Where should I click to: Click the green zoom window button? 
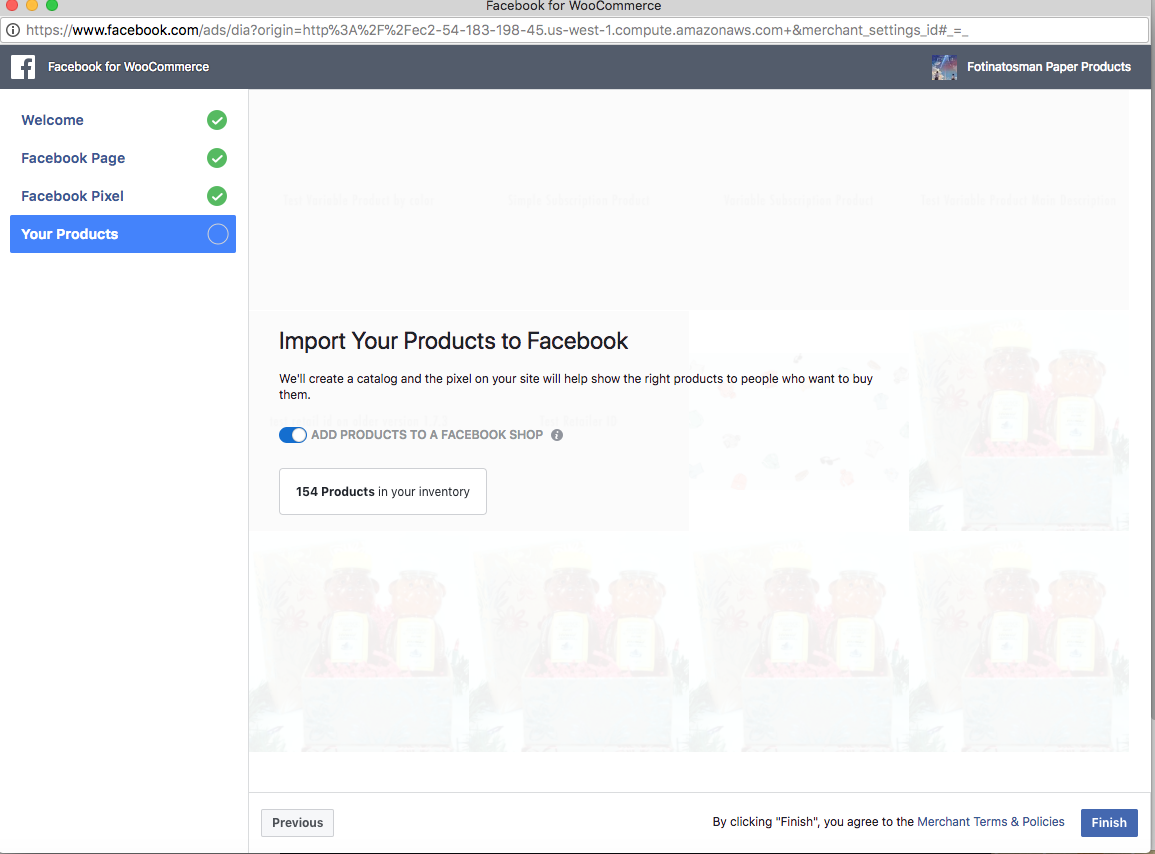pyautogui.click(x=52, y=4)
